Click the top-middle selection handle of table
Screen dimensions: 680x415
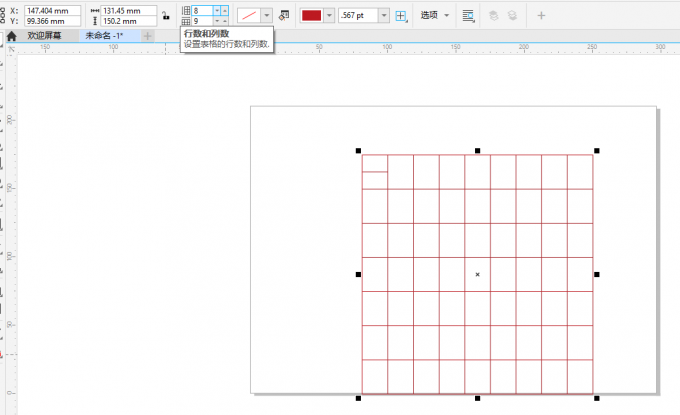click(x=477, y=150)
